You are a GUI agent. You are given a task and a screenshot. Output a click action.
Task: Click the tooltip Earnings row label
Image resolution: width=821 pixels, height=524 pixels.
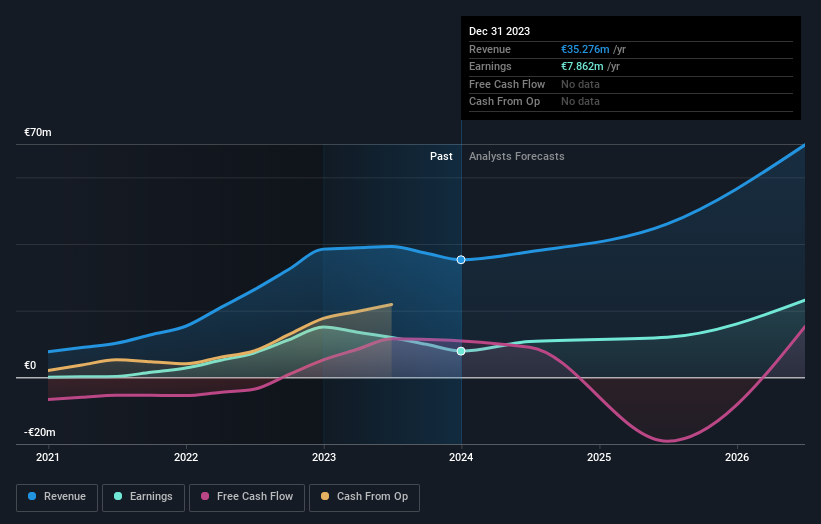[x=490, y=66]
